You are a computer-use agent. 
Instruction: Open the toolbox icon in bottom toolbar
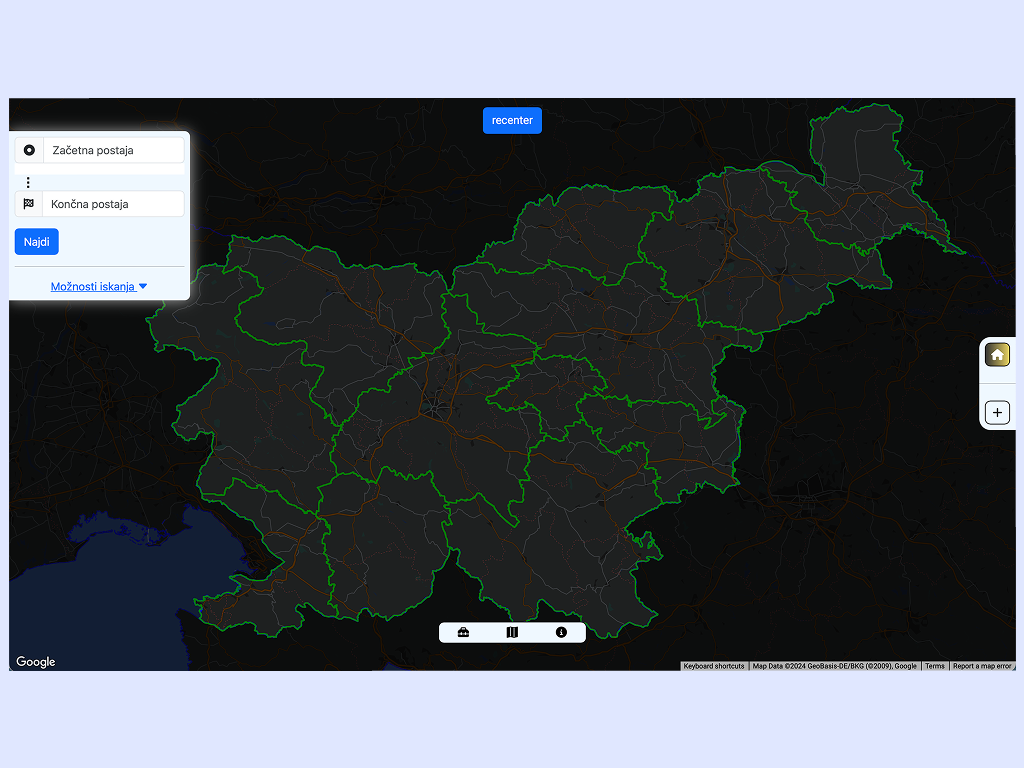pos(463,632)
